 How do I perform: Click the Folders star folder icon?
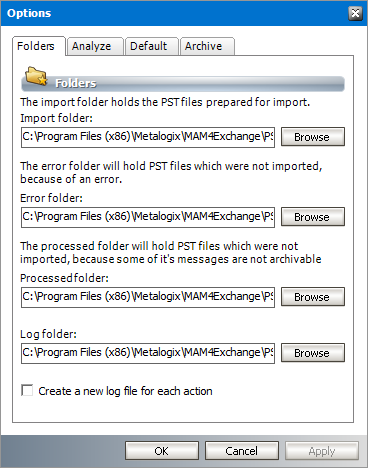(x=36, y=76)
